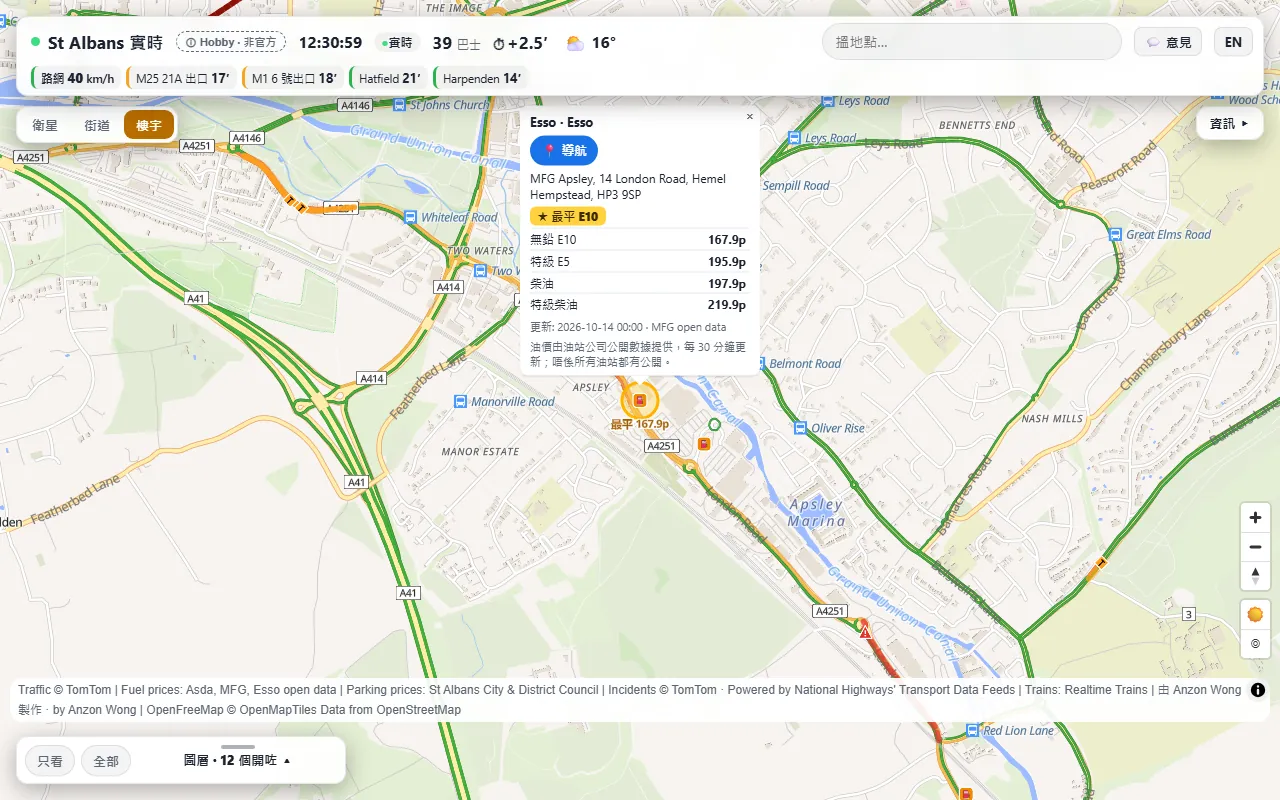Select the Red Lion Lane bus stop icon
The height and width of the screenshot is (800, 1280).
(972, 731)
